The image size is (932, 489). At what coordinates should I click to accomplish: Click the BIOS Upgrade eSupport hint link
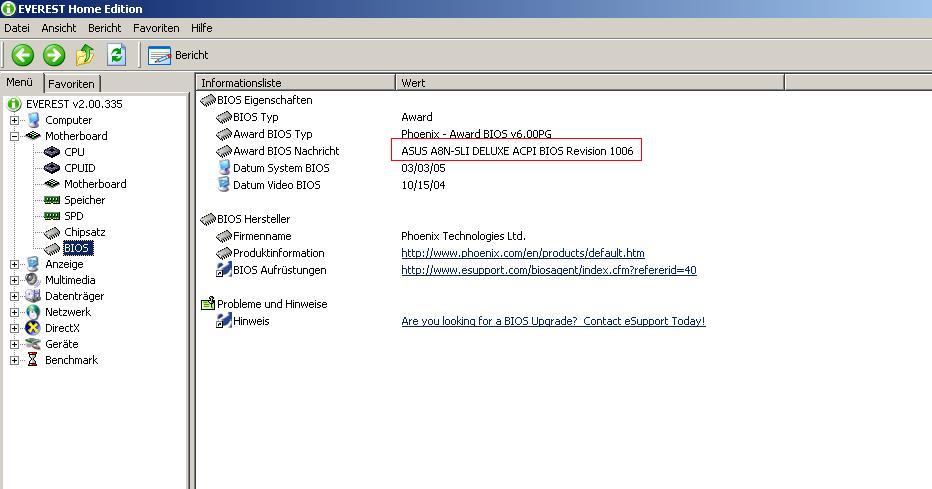click(553, 321)
